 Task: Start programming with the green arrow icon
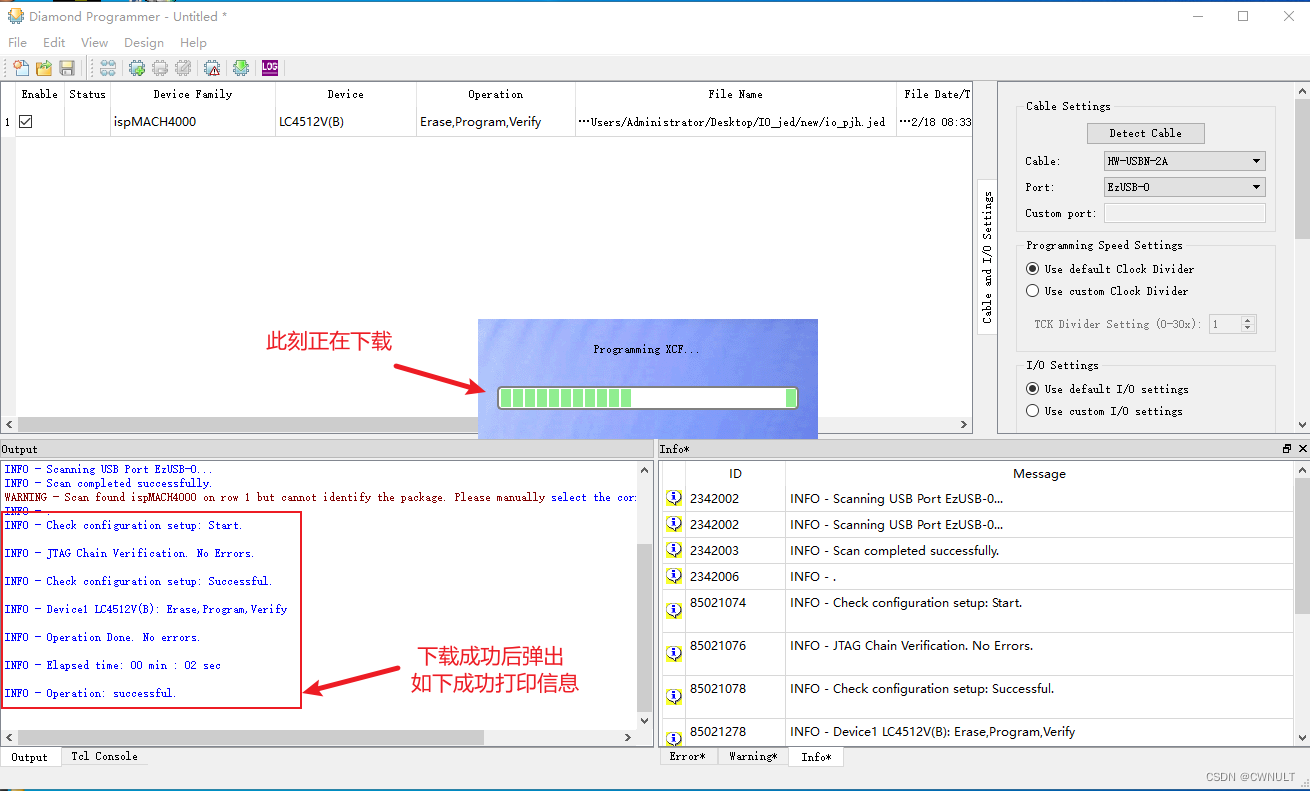point(241,68)
